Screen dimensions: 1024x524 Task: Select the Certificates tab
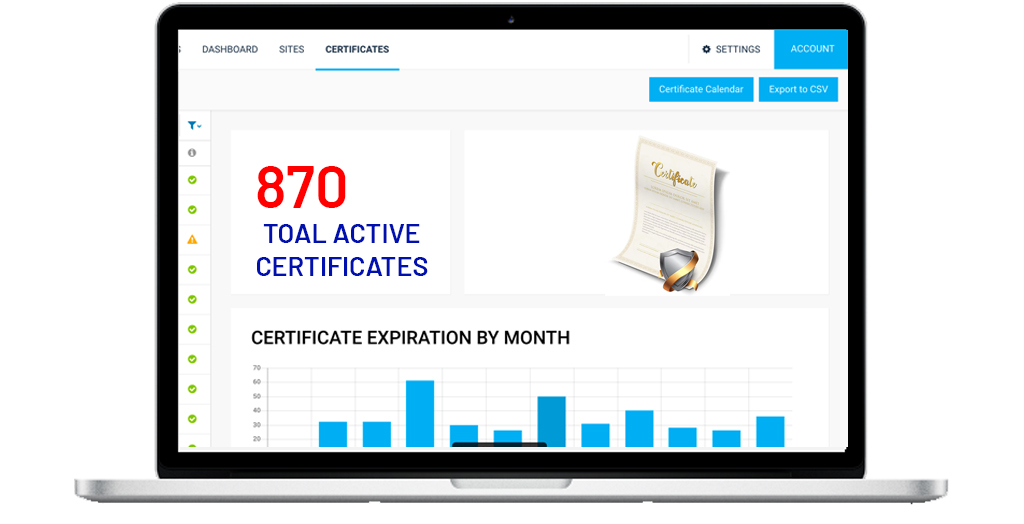pyautogui.click(x=357, y=49)
